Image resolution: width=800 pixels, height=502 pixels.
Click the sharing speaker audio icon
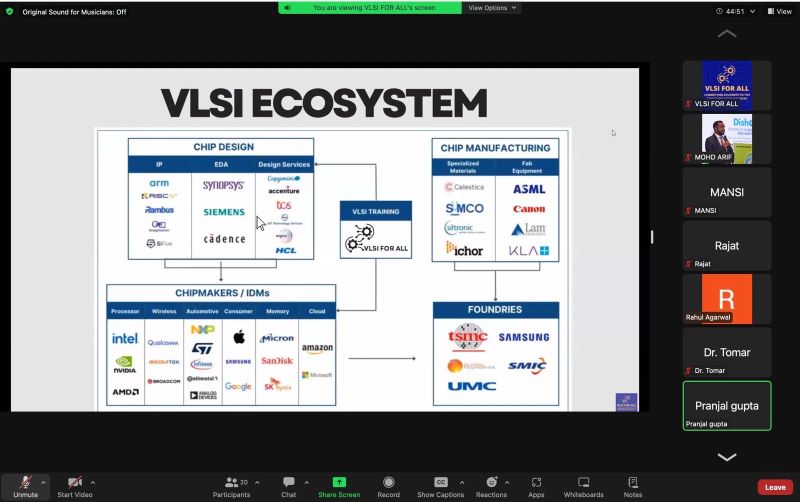tap(287, 8)
